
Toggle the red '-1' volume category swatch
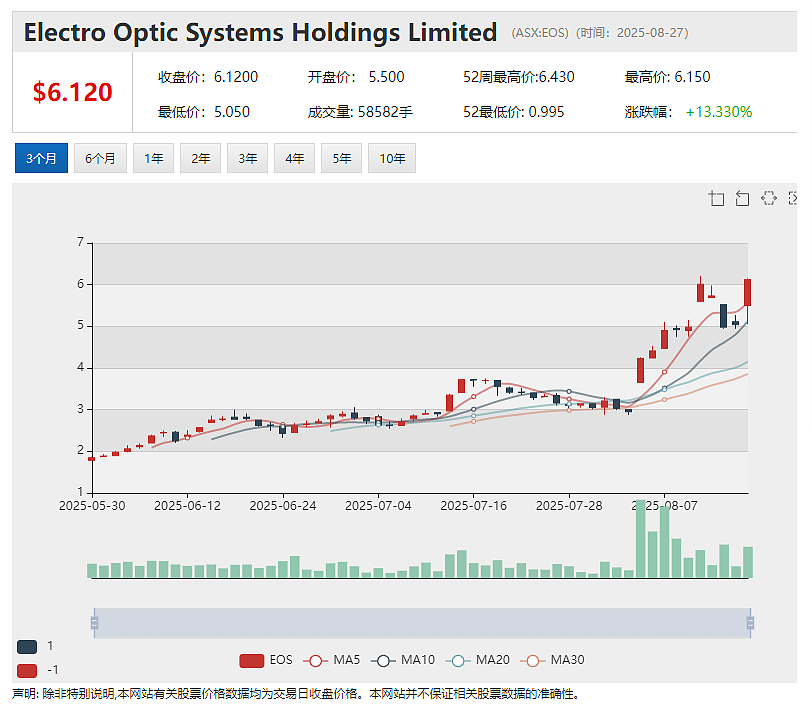pos(27,670)
